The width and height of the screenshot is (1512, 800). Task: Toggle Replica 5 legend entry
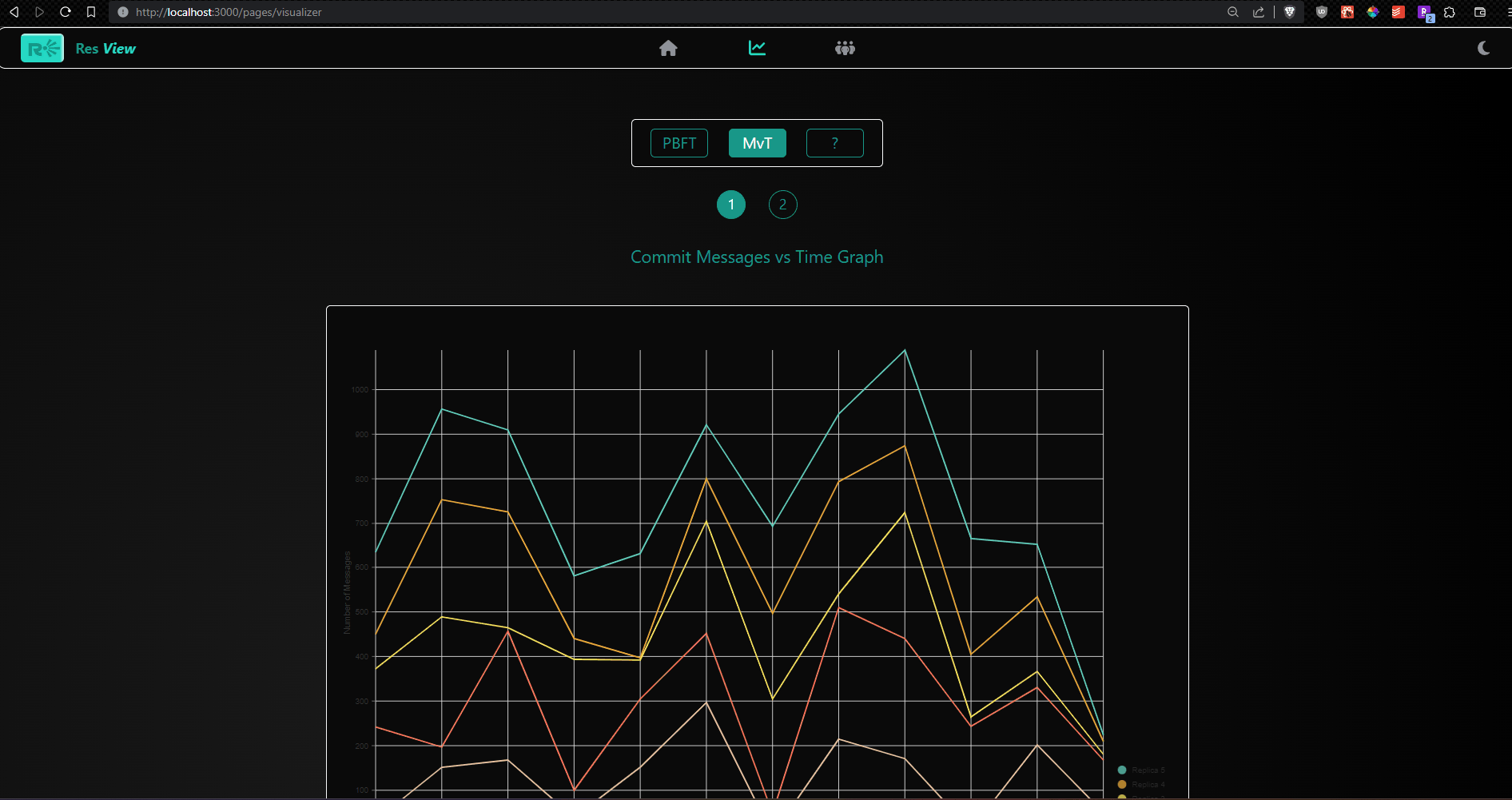1141,770
